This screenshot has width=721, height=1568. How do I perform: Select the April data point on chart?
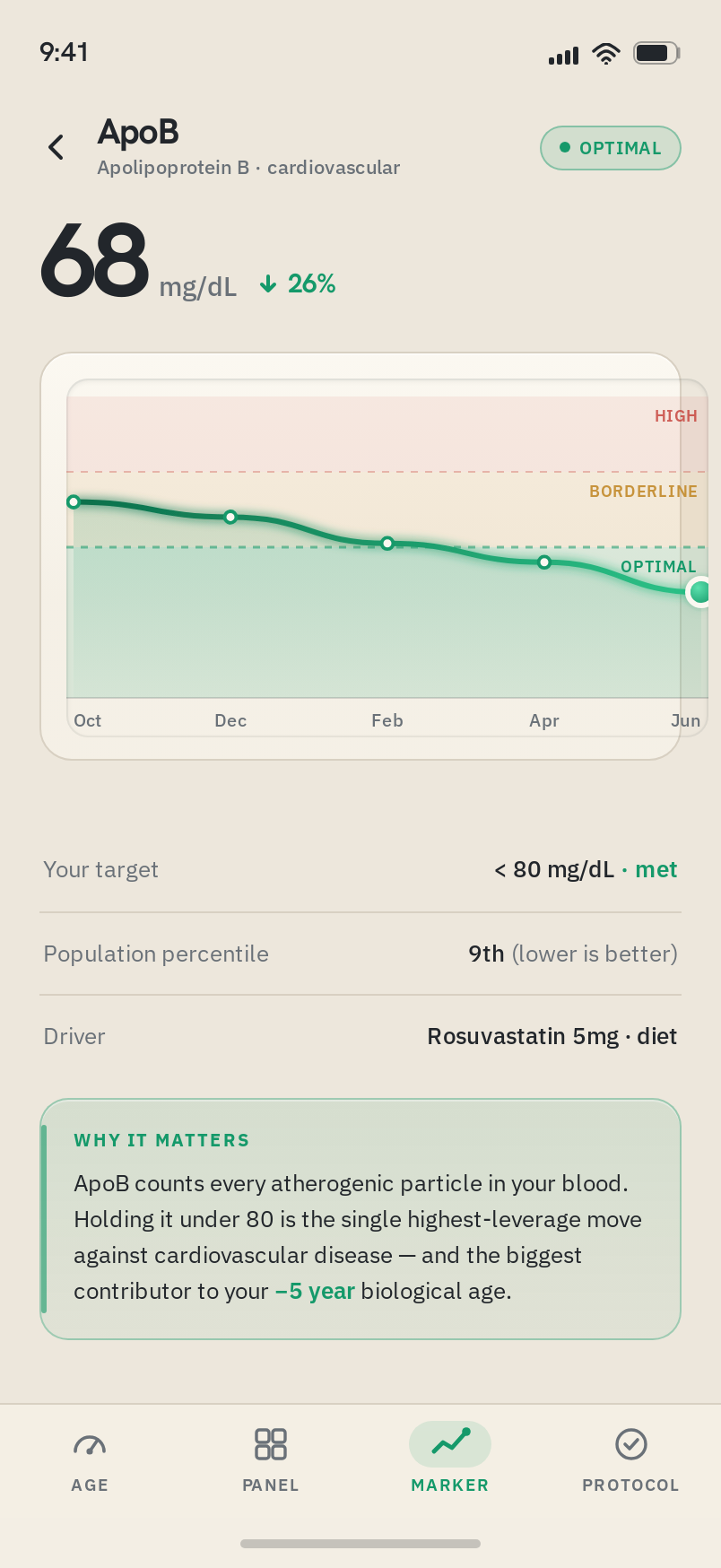tap(544, 562)
